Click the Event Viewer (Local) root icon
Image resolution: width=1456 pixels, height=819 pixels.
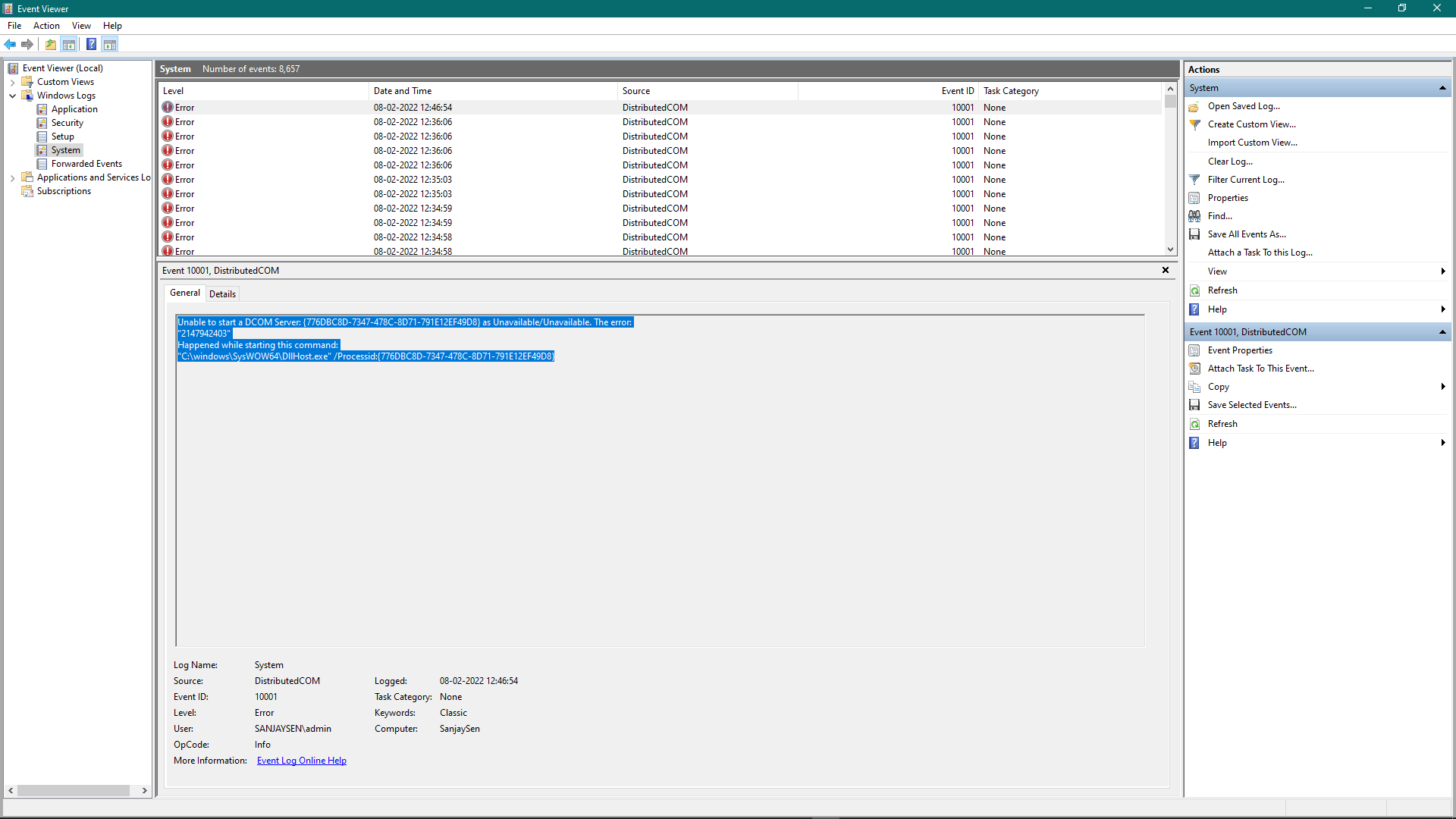(x=13, y=68)
